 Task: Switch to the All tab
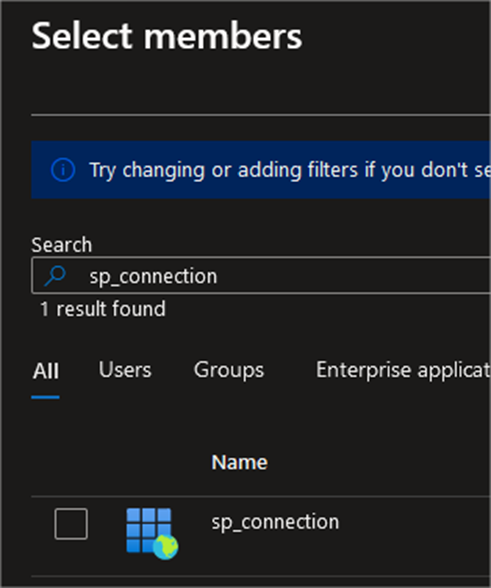45,371
